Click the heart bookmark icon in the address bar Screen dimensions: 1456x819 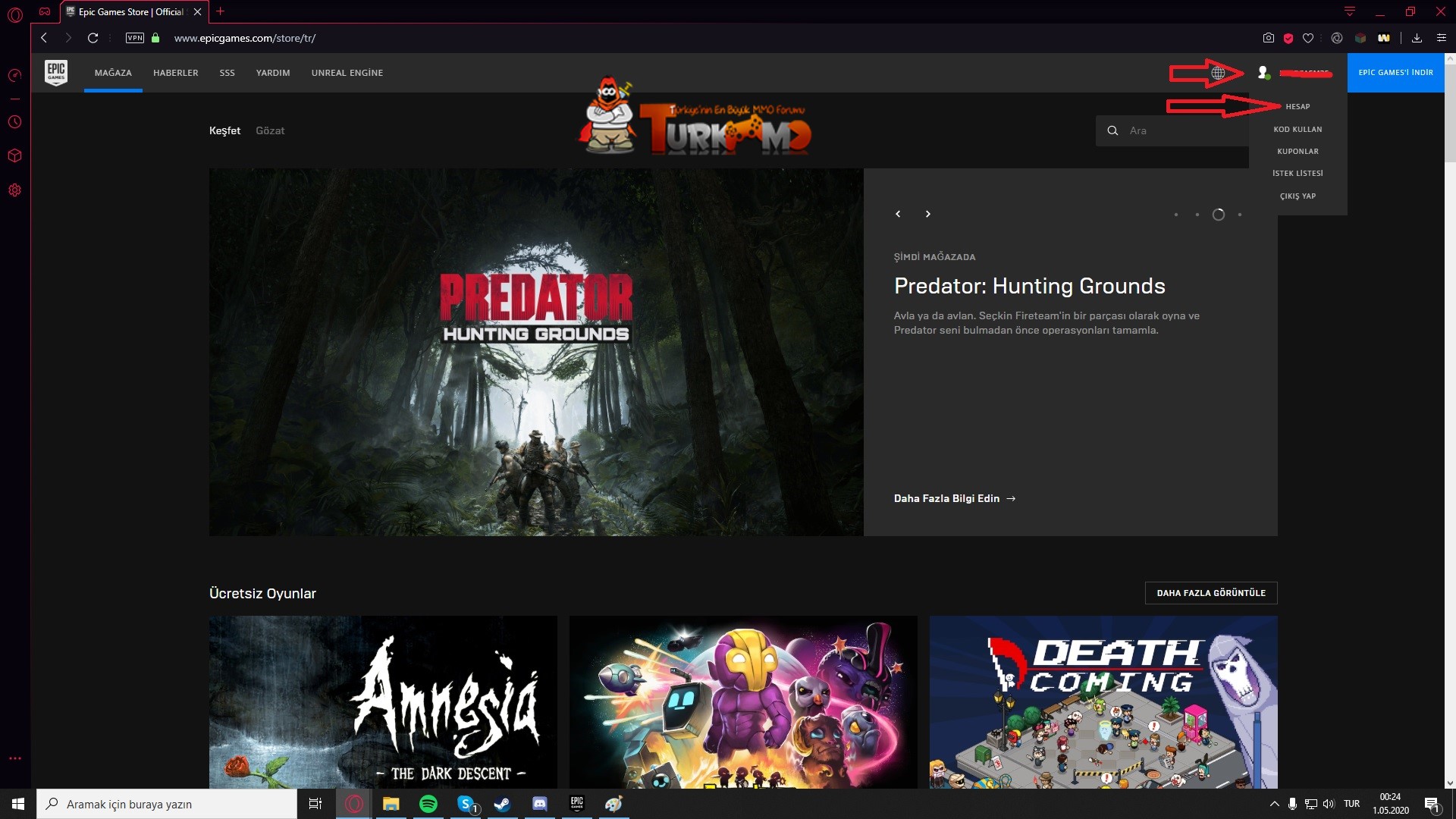(x=1308, y=38)
